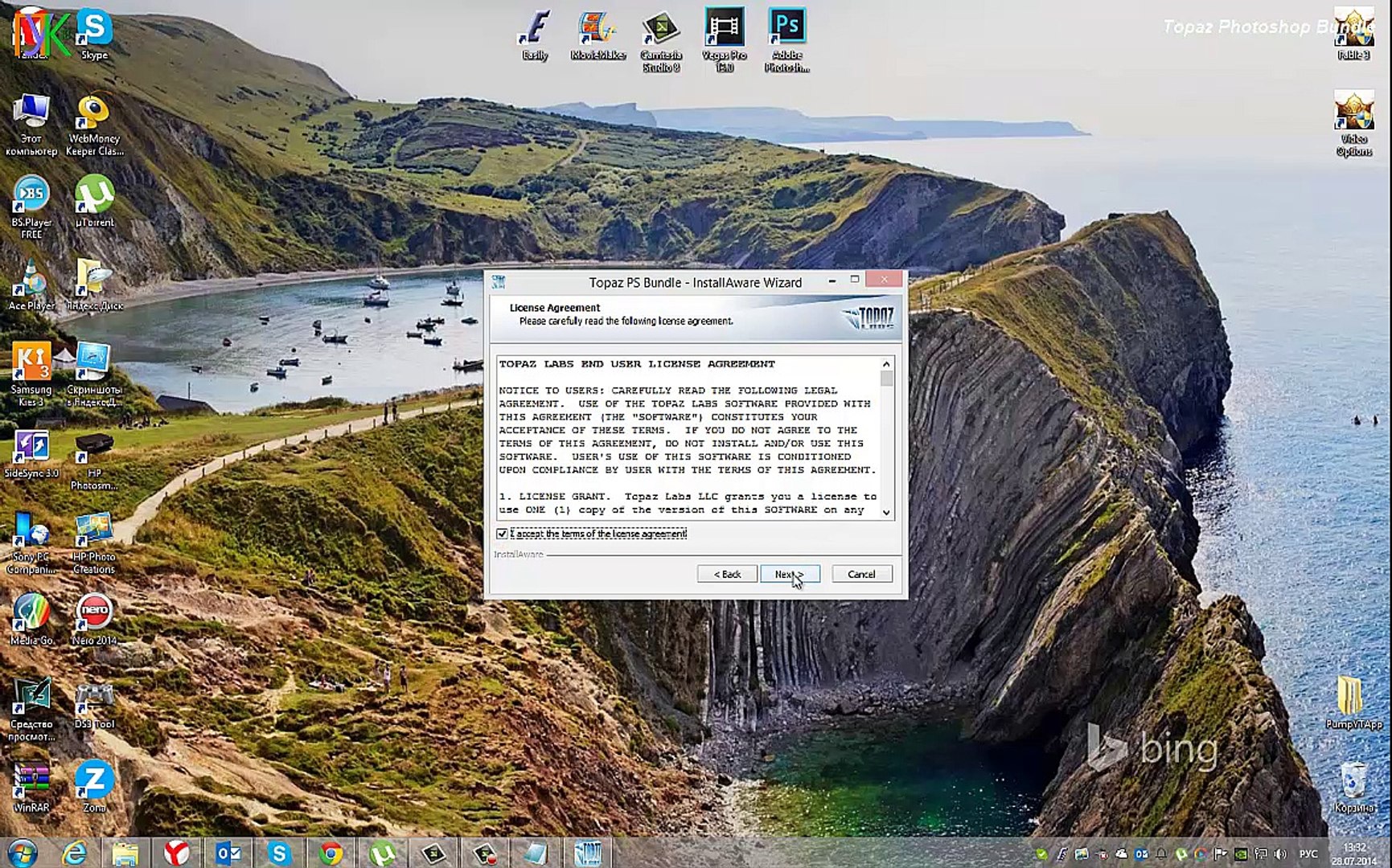
Task: Select the SideSync 3.0 desktop icon
Action: point(31,454)
